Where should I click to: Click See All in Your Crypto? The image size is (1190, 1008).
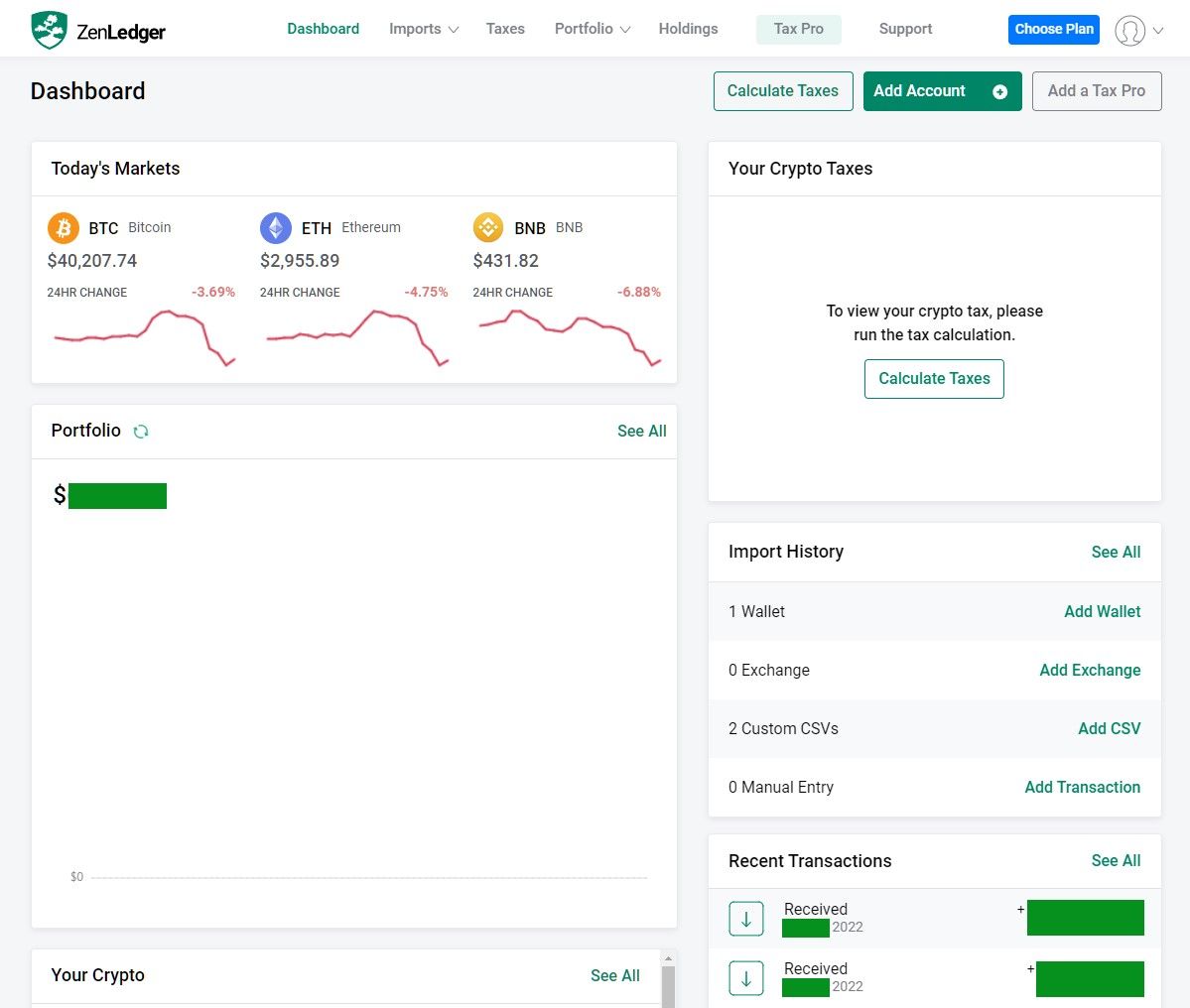click(x=615, y=975)
